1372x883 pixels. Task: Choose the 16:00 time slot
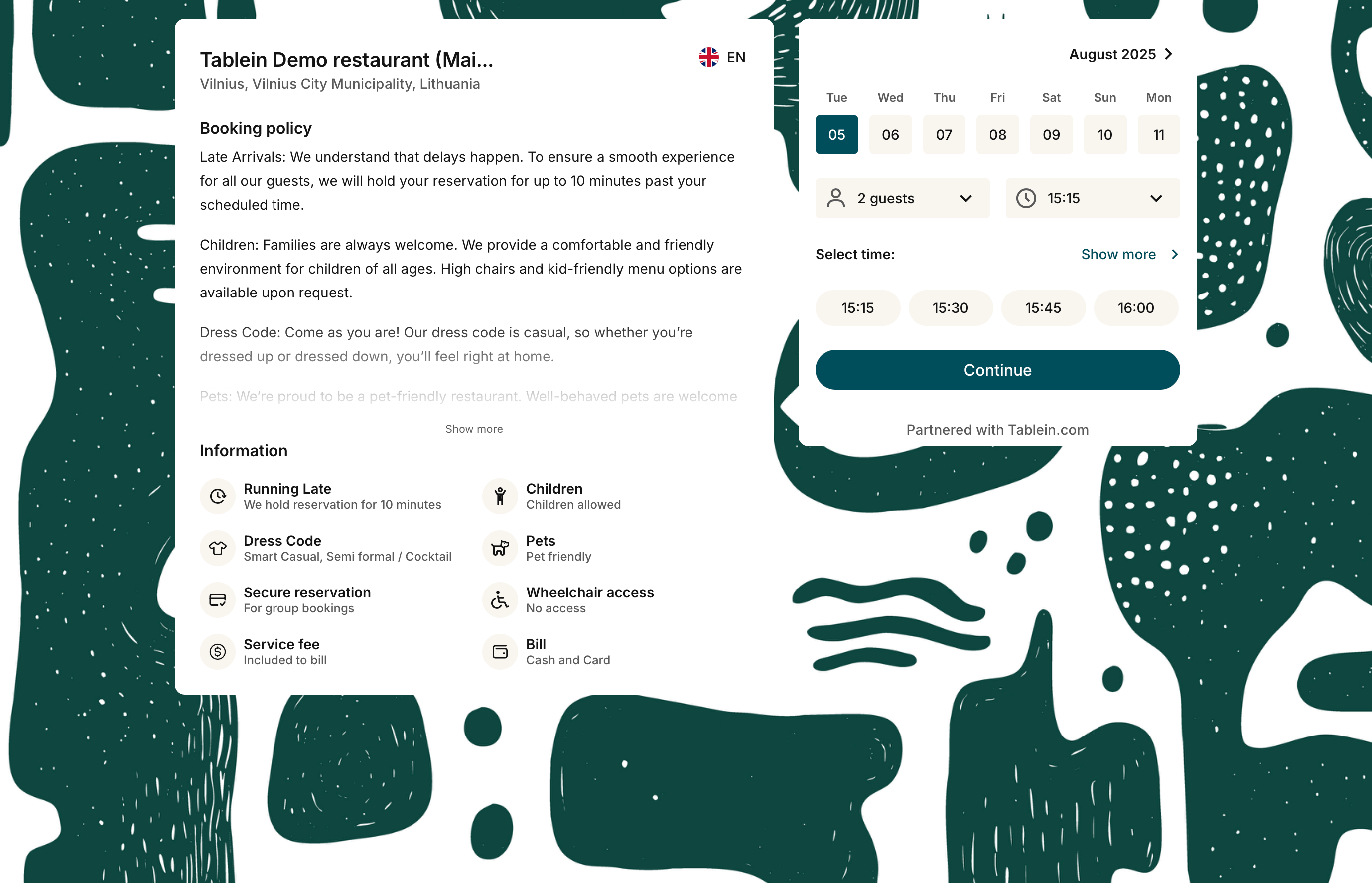tap(1136, 308)
